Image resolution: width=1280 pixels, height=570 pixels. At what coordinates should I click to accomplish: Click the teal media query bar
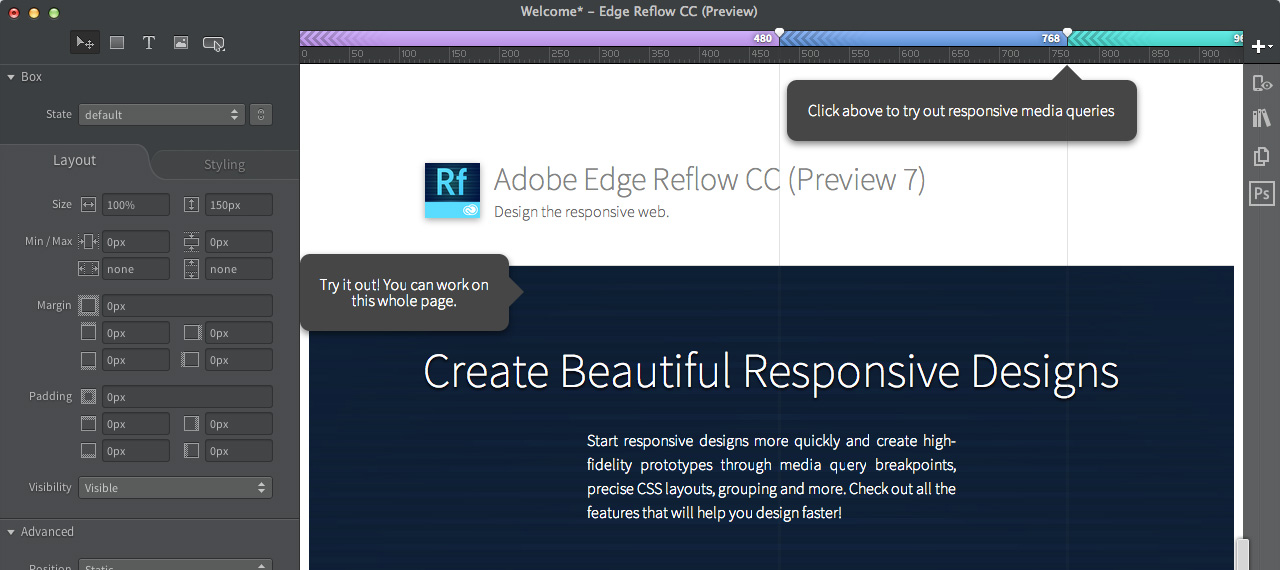[x=1155, y=38]
